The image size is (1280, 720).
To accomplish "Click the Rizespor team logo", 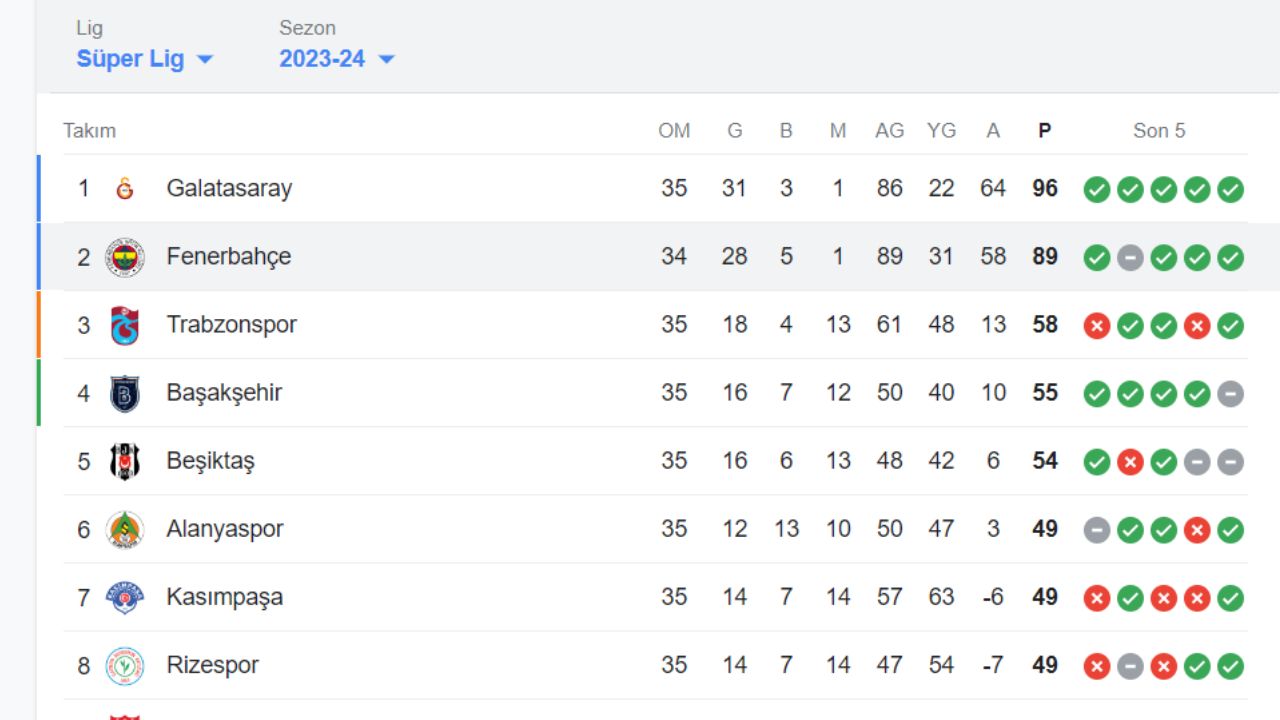I will pos(125,665).
